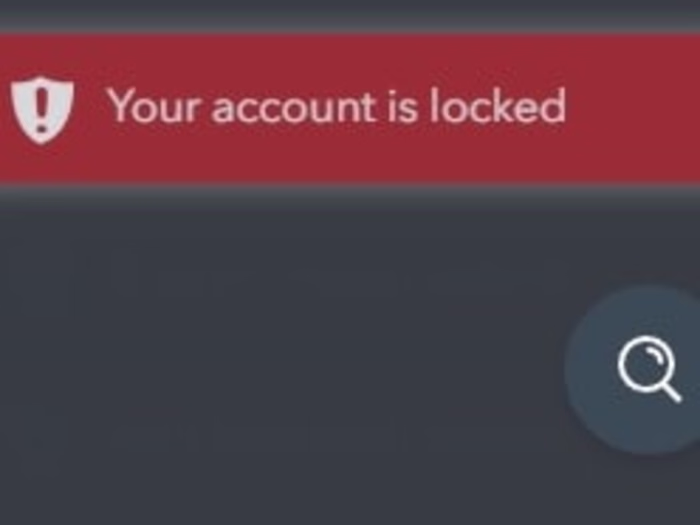Click the exclamation mark inside the shield
700x525 pixels.
click(x=42, y=108)
